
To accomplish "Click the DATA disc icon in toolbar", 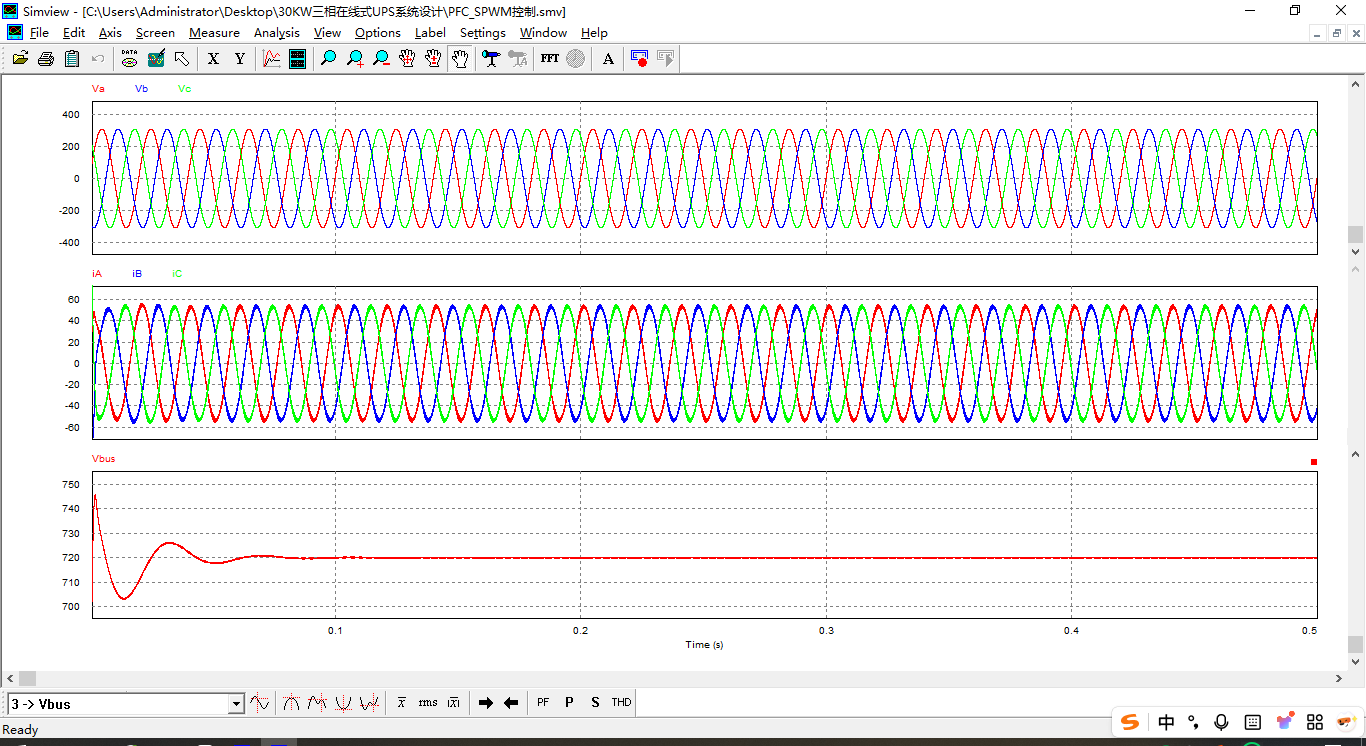I will (x=129, y=59).
